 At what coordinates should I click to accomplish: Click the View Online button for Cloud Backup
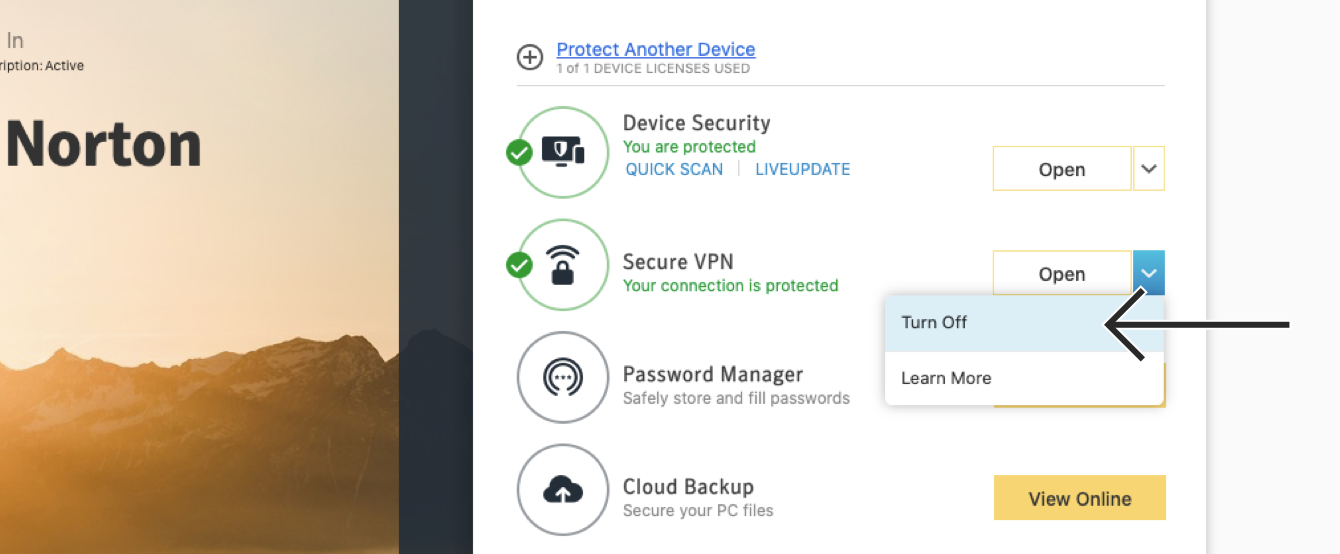1080,498
